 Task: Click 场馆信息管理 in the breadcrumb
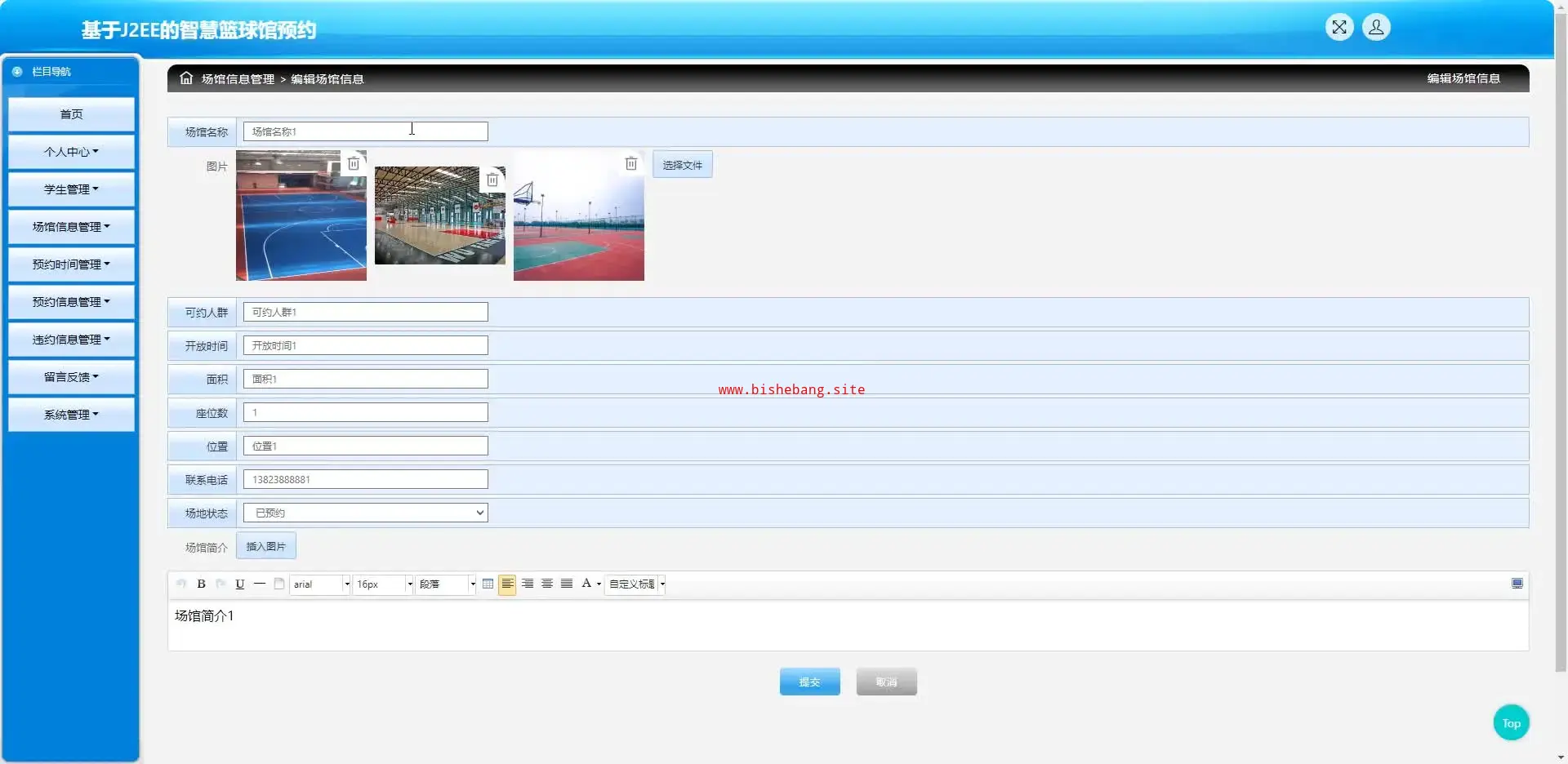(x=238, y=79)
